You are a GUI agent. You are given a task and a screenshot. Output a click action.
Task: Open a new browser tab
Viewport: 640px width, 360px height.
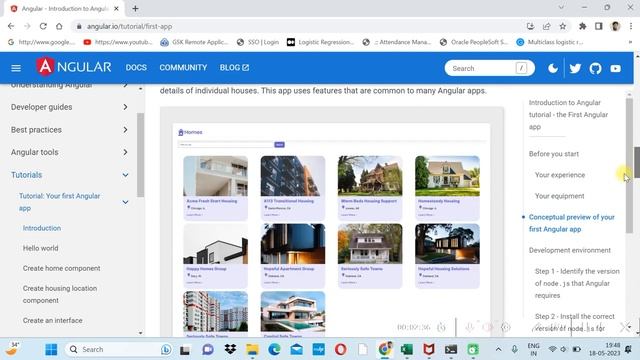[135, 8]
